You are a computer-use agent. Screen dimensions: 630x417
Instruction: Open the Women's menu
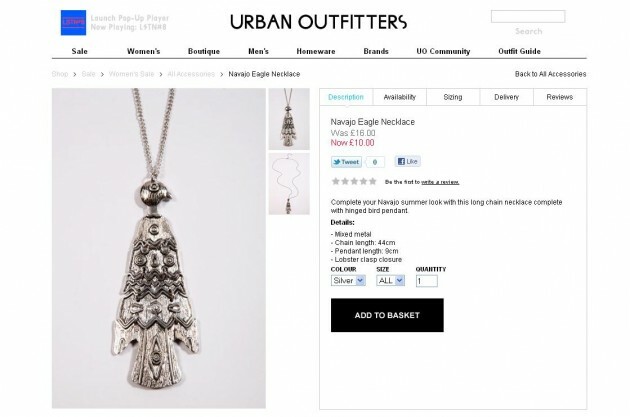coord(143,51)
